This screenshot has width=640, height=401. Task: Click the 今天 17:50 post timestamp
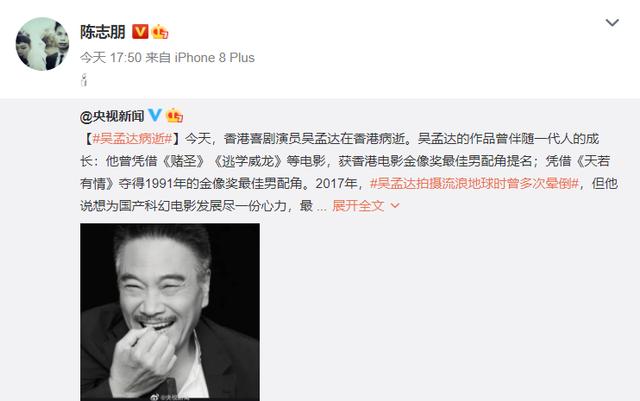111,58
